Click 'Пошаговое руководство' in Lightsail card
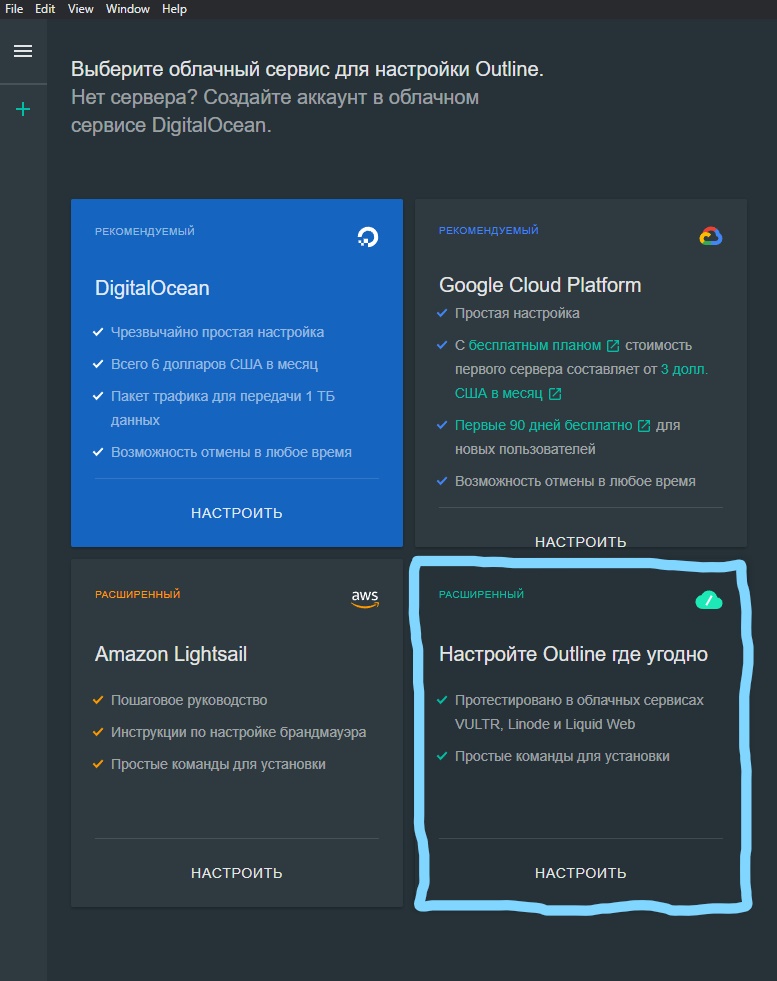Image resolution: width=777 pixels, height=981 pixels. click(189, 700)
